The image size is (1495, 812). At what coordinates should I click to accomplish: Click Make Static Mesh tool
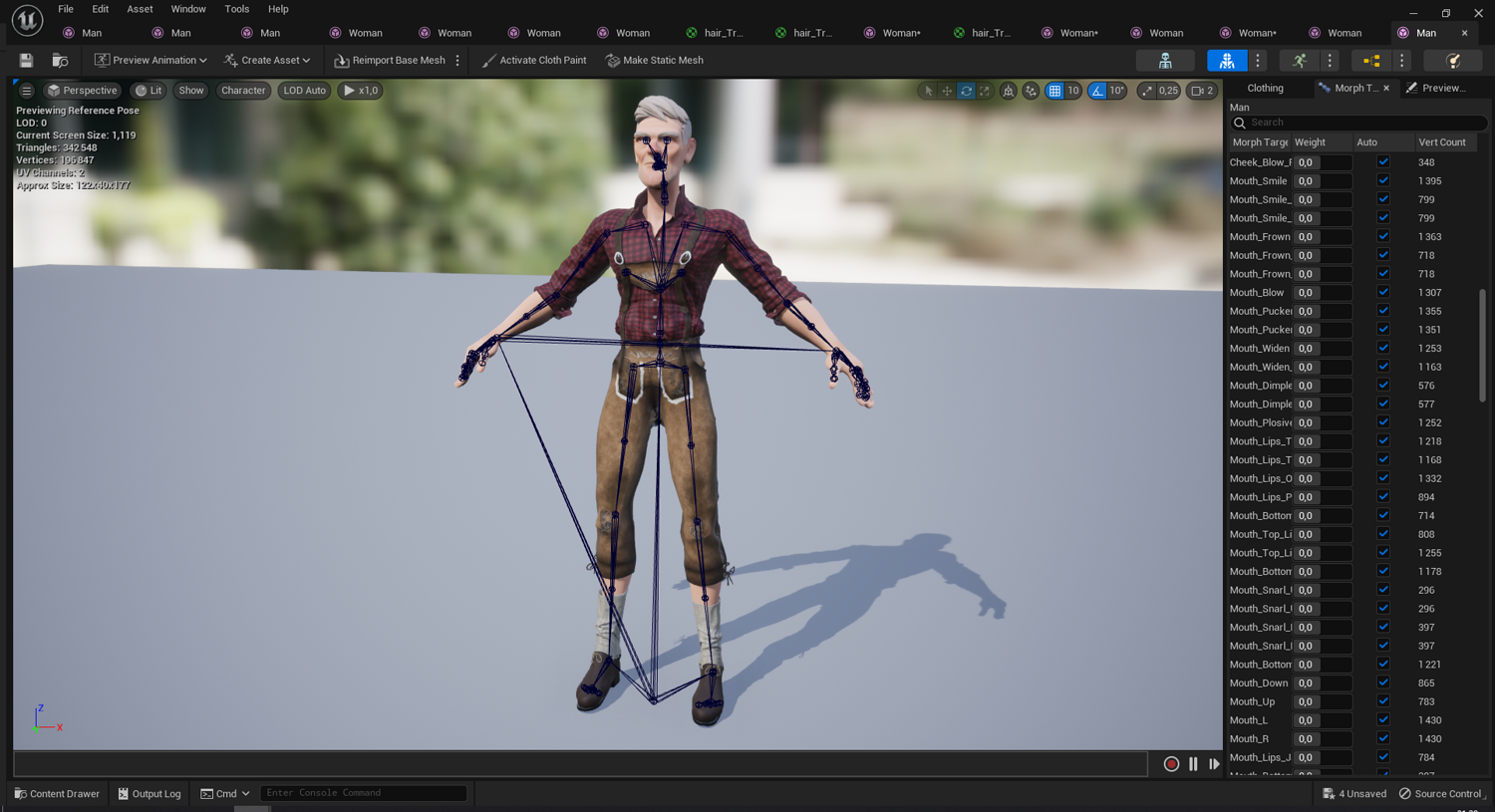(655, 61)
